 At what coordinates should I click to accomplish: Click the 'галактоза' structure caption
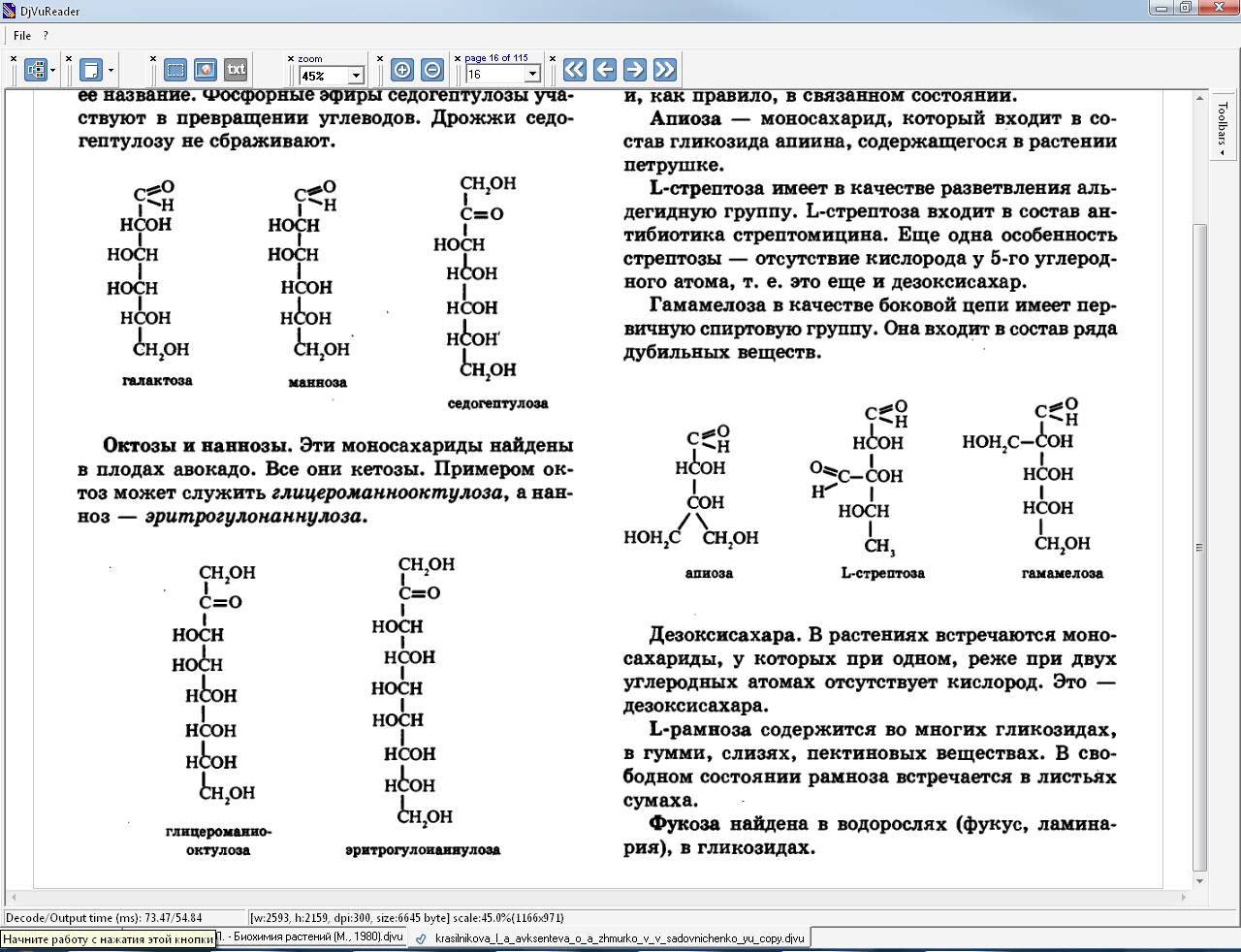[157, 381]
